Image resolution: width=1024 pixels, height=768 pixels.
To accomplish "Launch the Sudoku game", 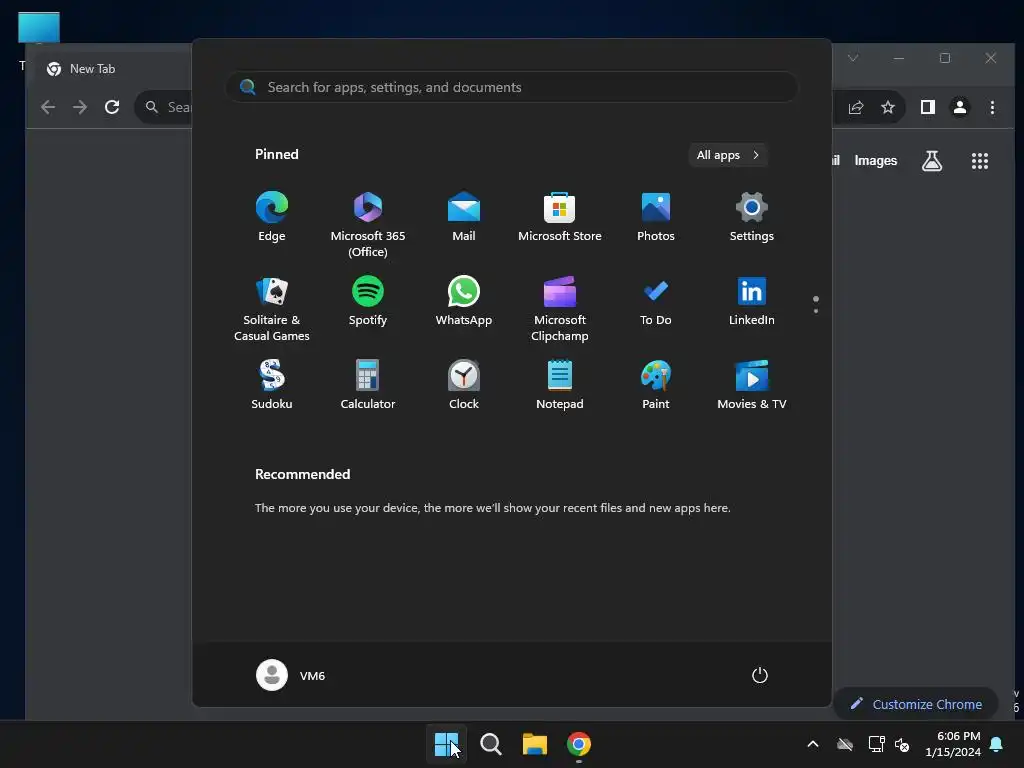I will [x=272, y=385].
